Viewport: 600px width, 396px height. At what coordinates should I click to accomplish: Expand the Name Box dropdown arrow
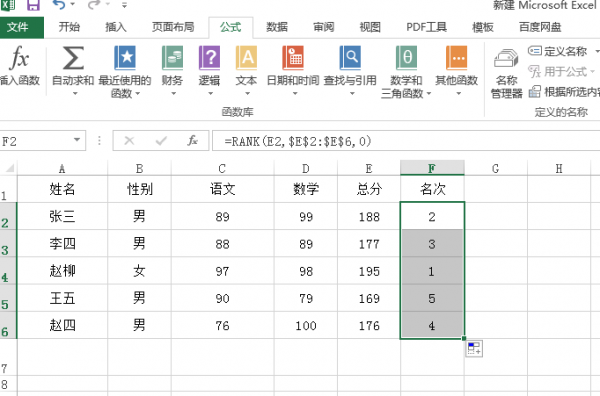(77, 140)
